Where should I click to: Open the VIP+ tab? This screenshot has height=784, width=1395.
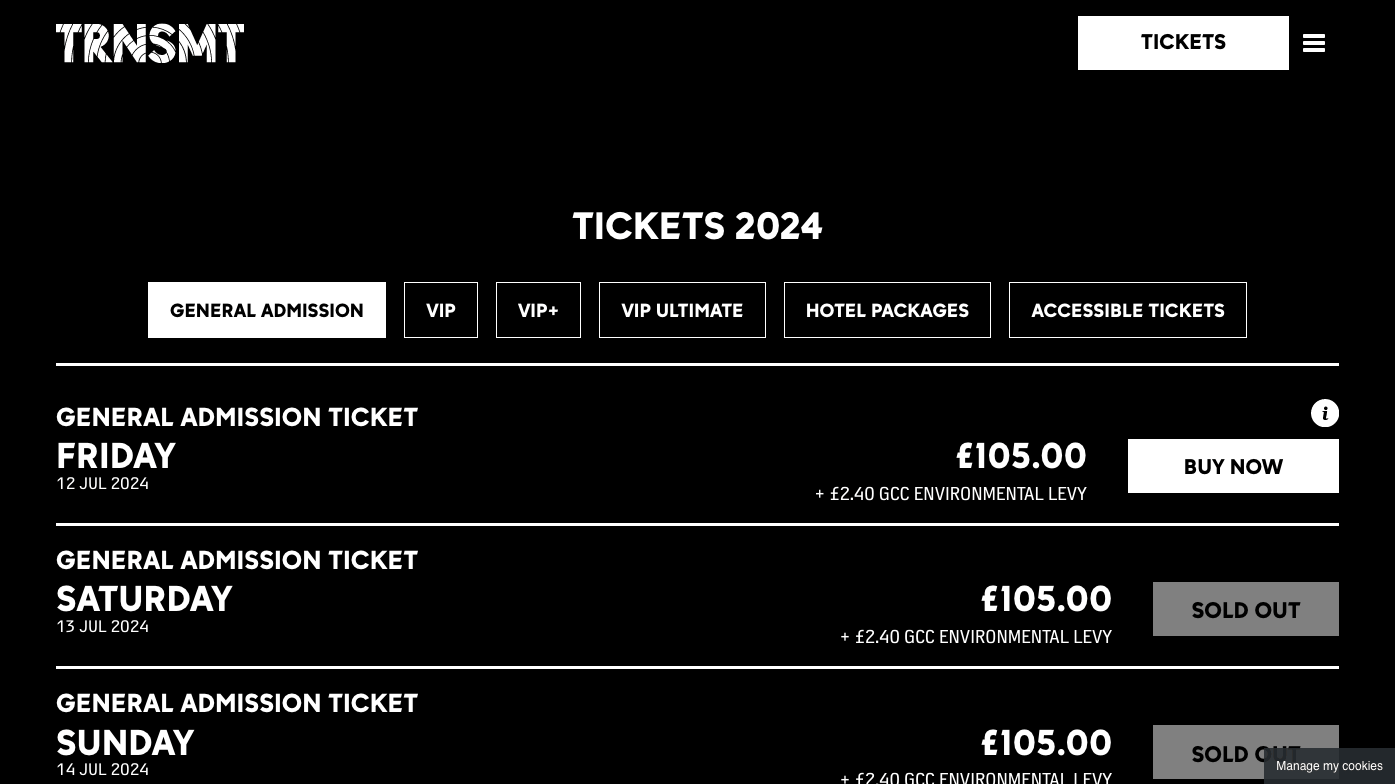coord(538,310)
